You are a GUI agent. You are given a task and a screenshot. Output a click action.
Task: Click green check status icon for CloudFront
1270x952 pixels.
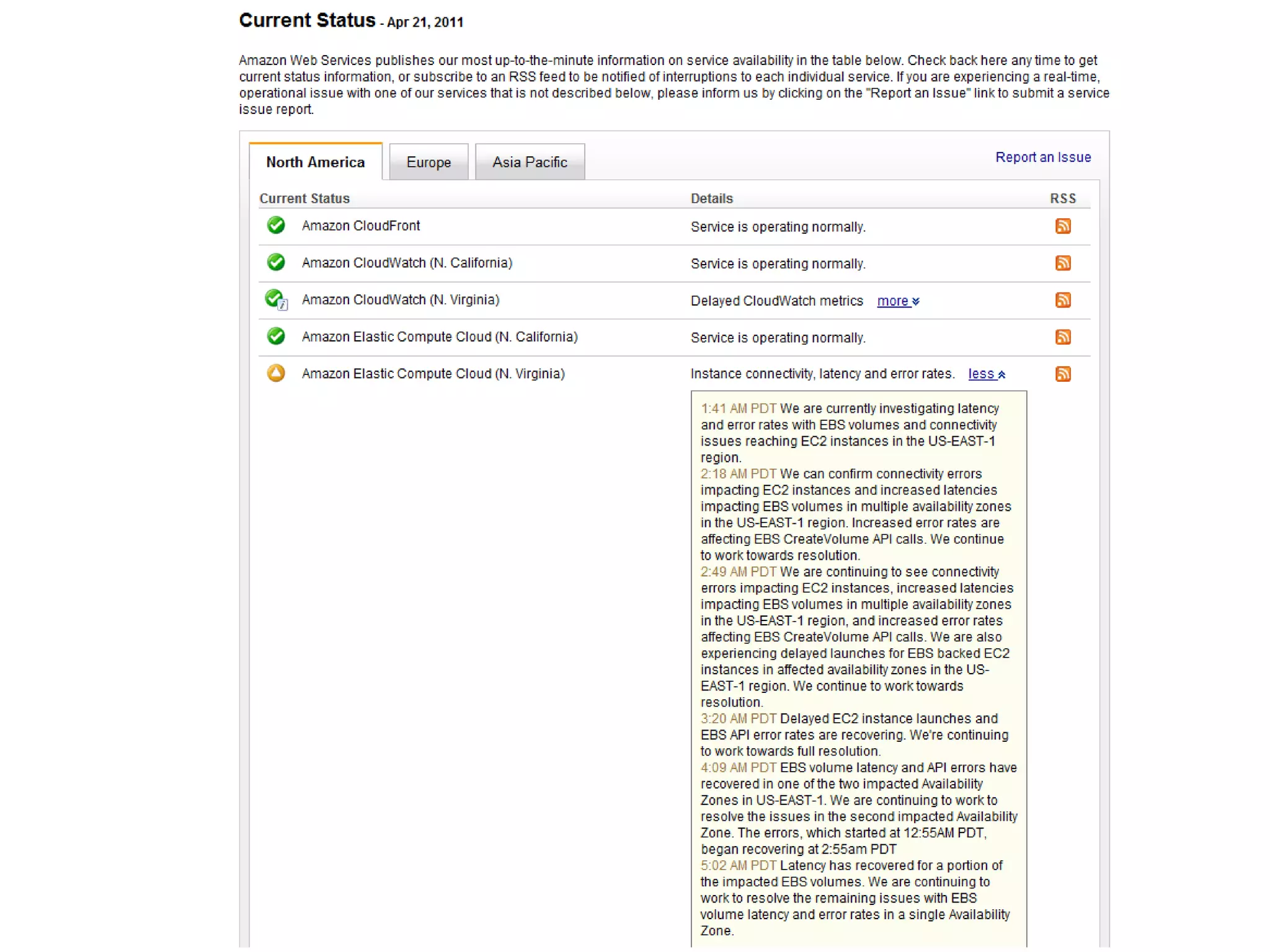click(x=276, y=225)
